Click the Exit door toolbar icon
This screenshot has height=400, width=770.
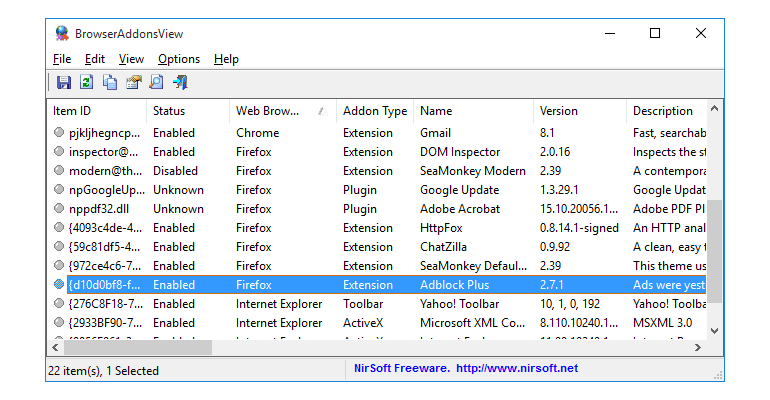tap(180, 83)
